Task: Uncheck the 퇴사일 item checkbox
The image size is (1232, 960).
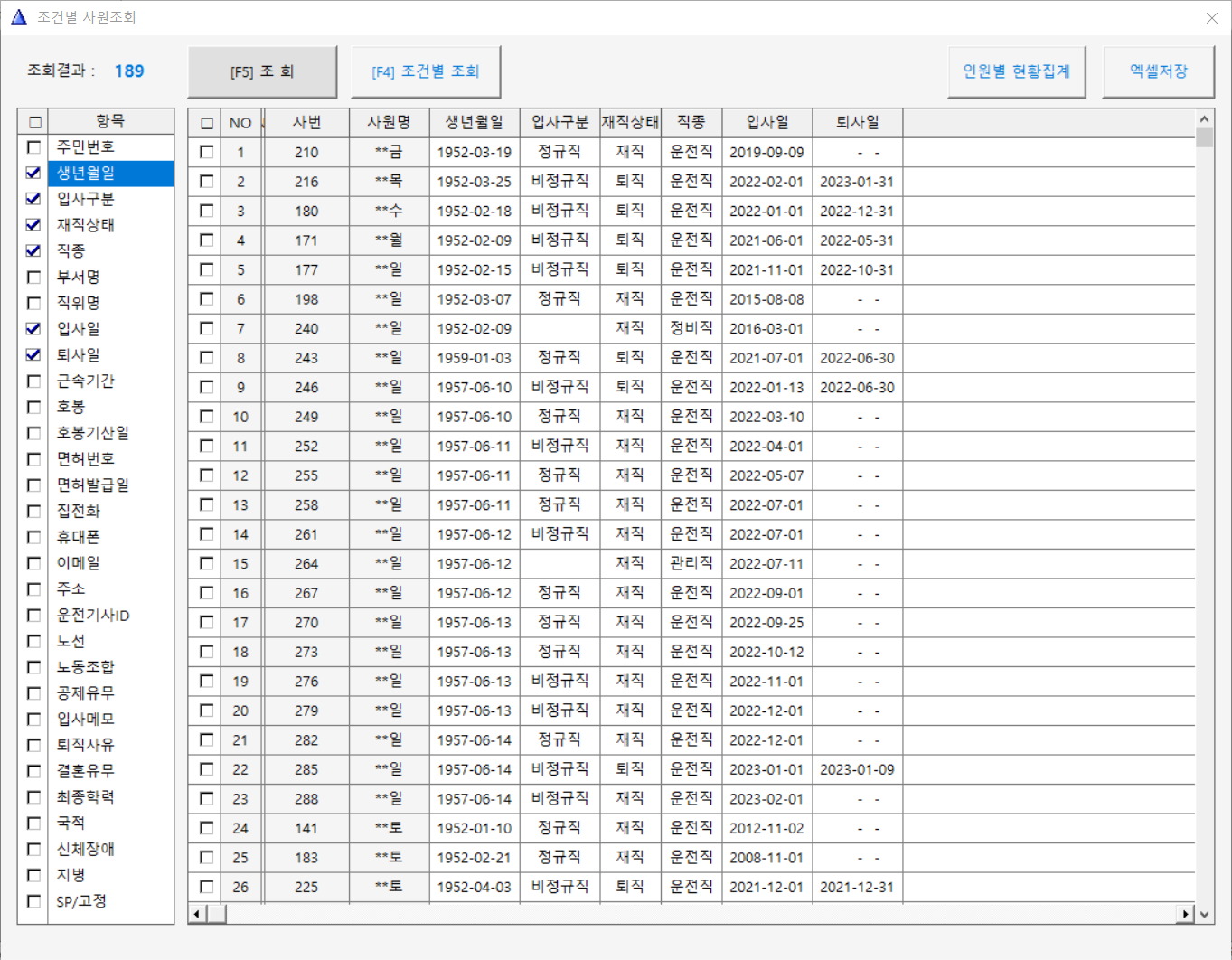Action: coord(34,354)
